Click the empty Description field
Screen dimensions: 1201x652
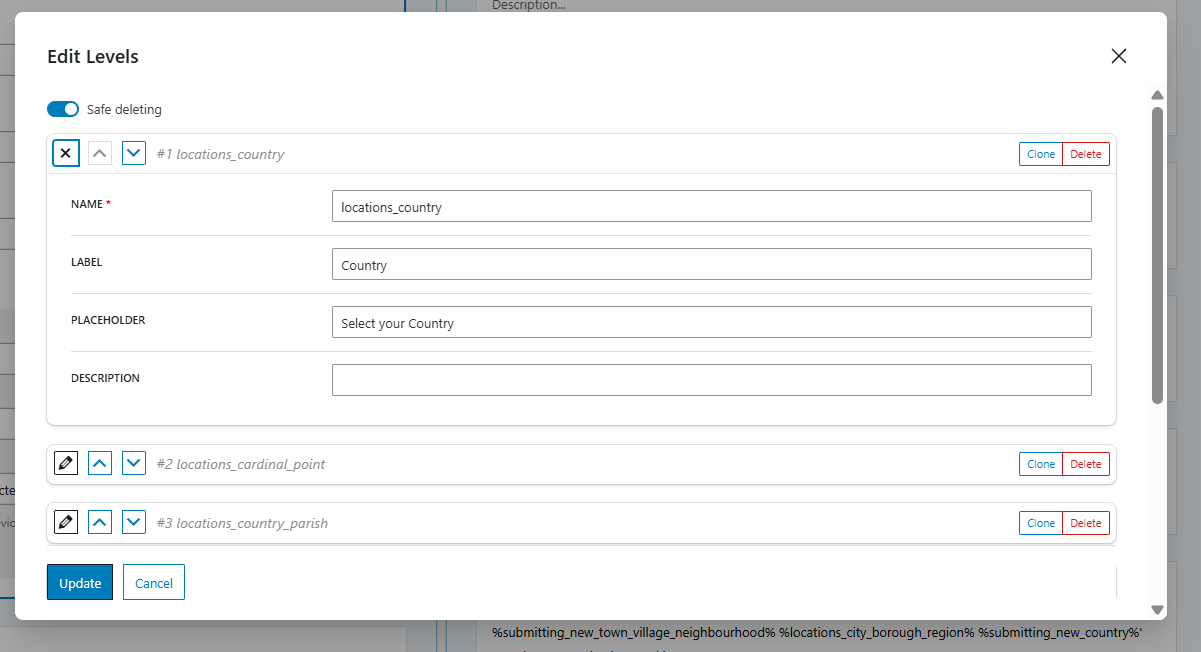click(711, 380)
